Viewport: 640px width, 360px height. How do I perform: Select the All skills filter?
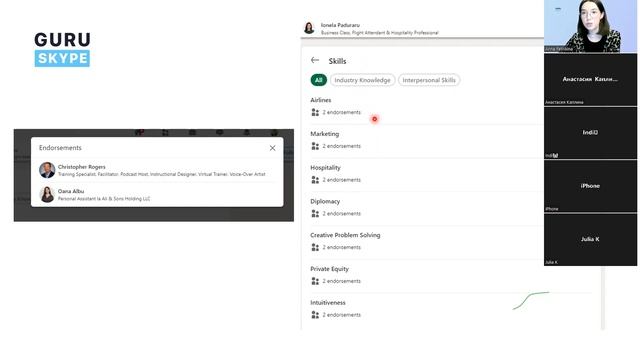click(x=318, y=80)
